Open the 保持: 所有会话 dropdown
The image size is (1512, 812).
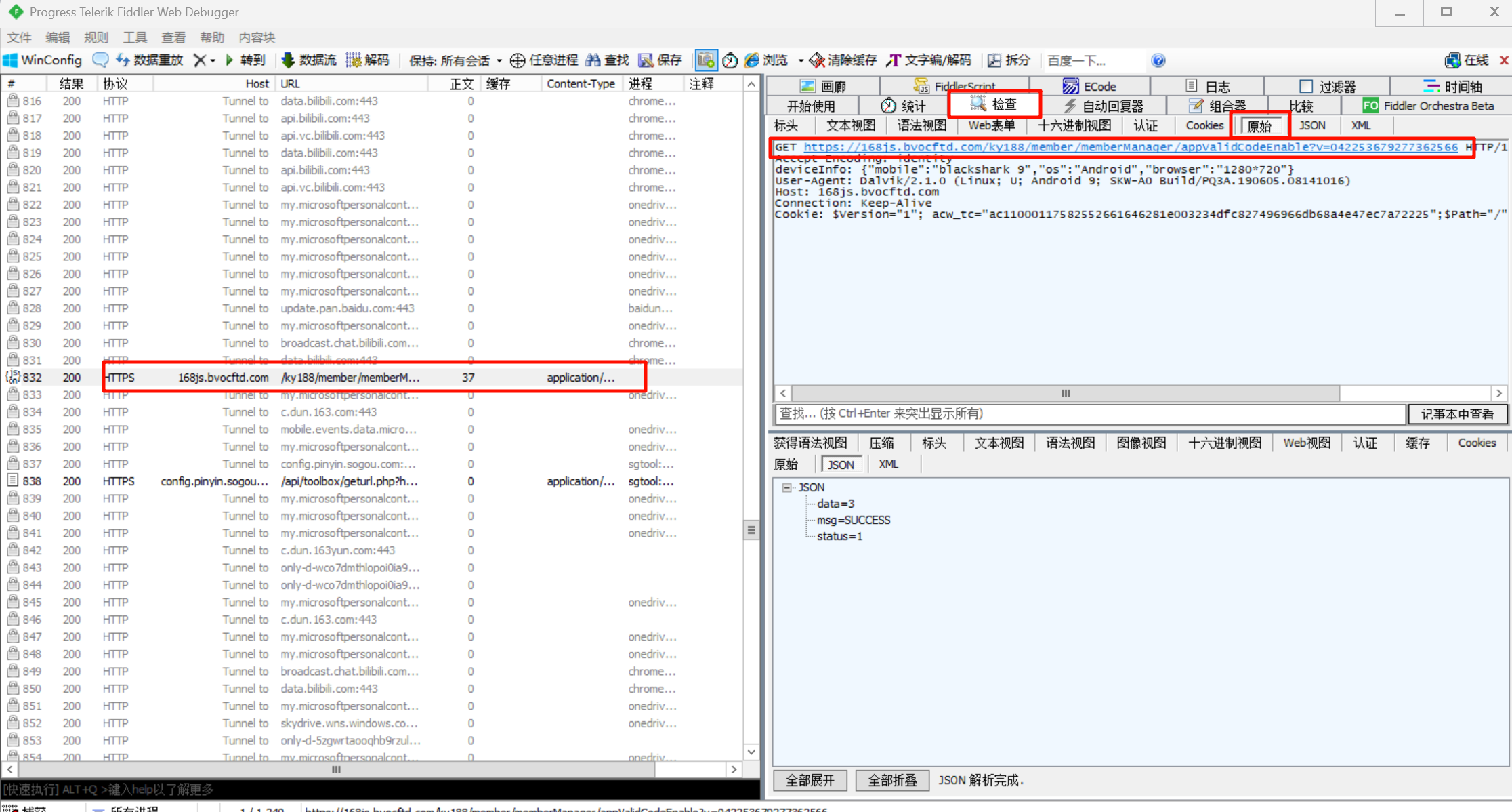(x=455, y=60)
